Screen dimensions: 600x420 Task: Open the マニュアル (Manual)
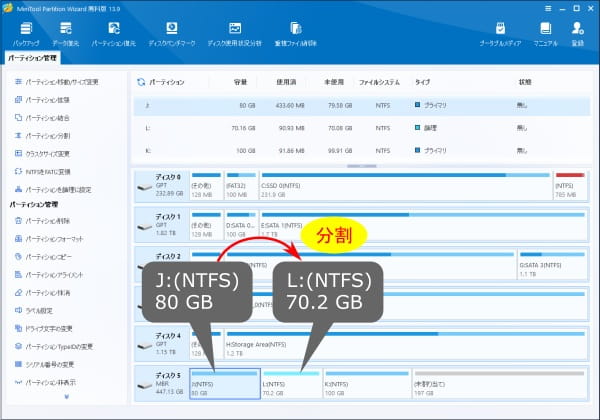coord(545,34)
